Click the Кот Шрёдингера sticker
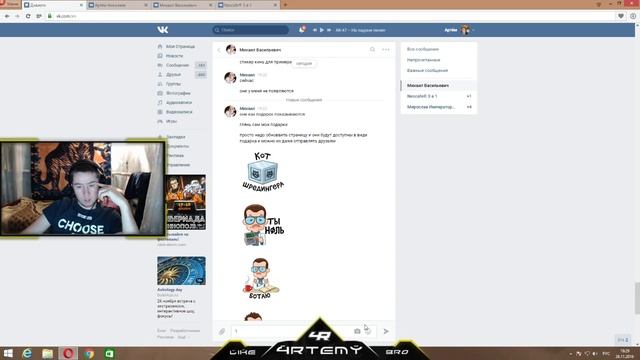 [x=263, y=171]
